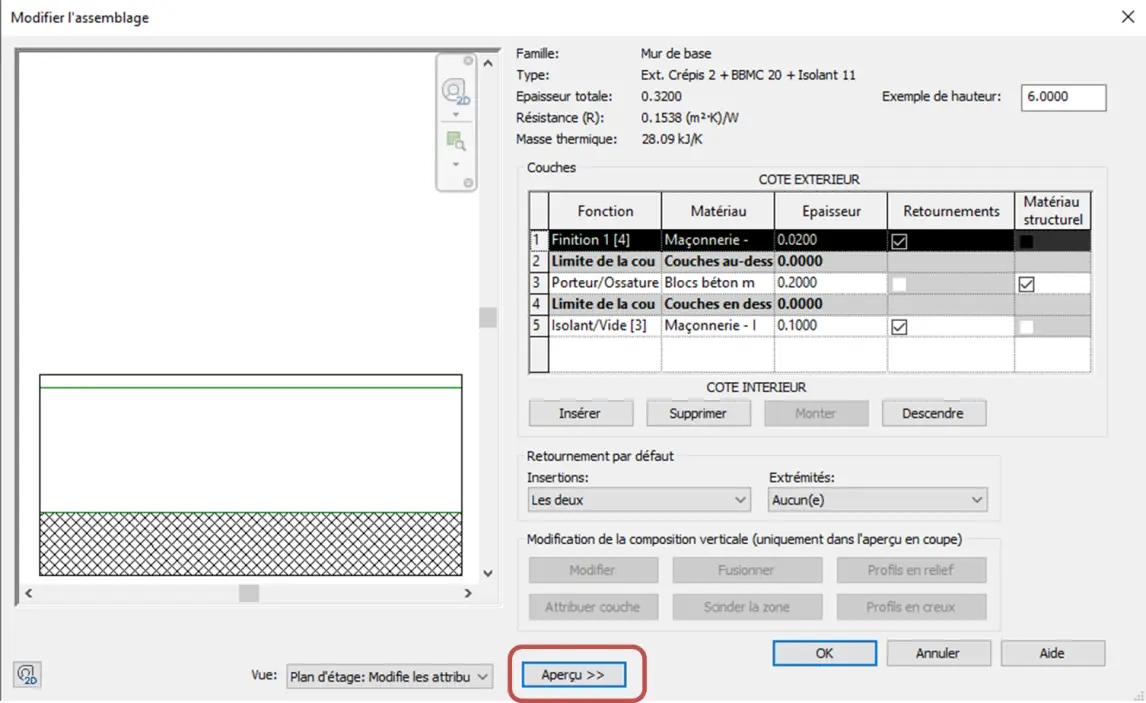Click the preview vertical scrollbar thumb
This screenshot has width=1146, height=703.
pos(488,318)
